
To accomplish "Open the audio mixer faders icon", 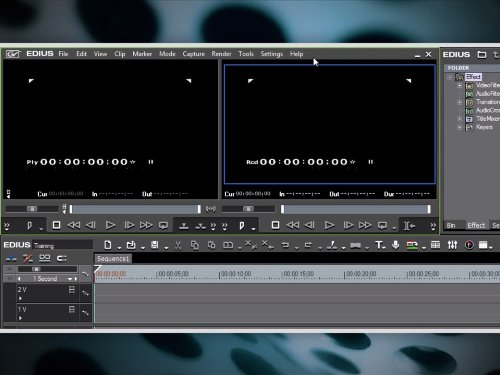I will tap(452, 245).
